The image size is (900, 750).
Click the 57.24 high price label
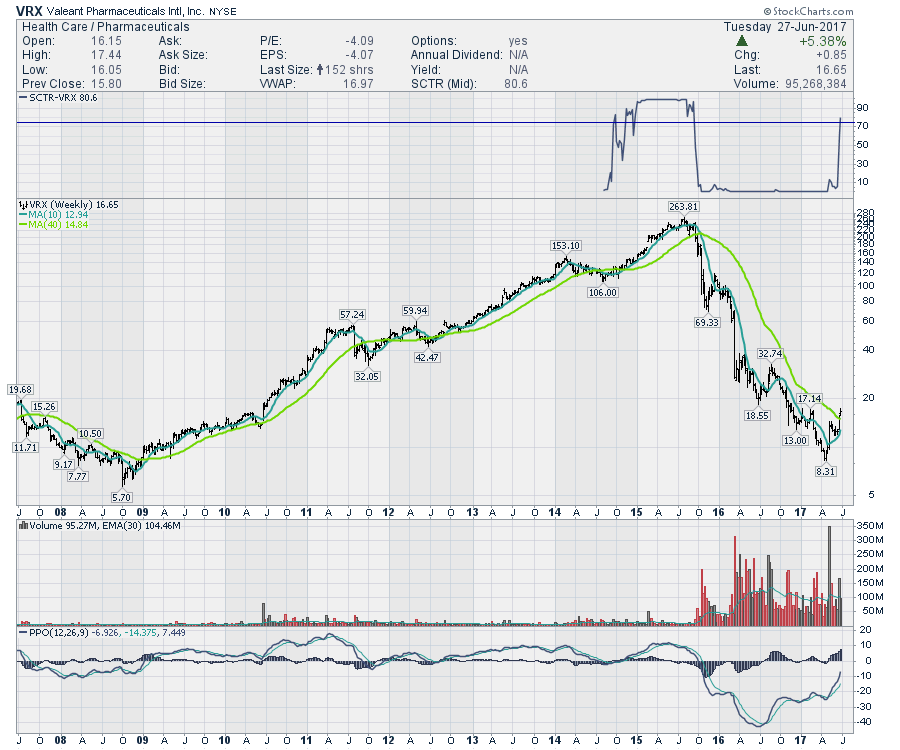click(352, 314)
